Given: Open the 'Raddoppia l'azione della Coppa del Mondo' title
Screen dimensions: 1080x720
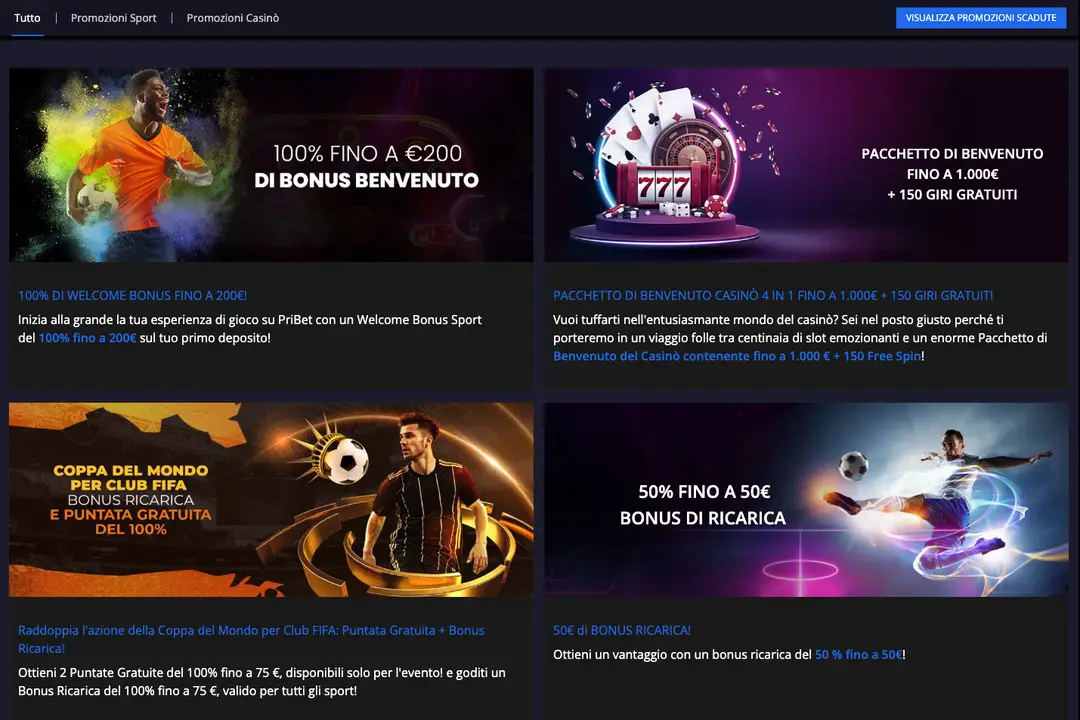Looking at the screenshot, I should click(x=250, y=630).
